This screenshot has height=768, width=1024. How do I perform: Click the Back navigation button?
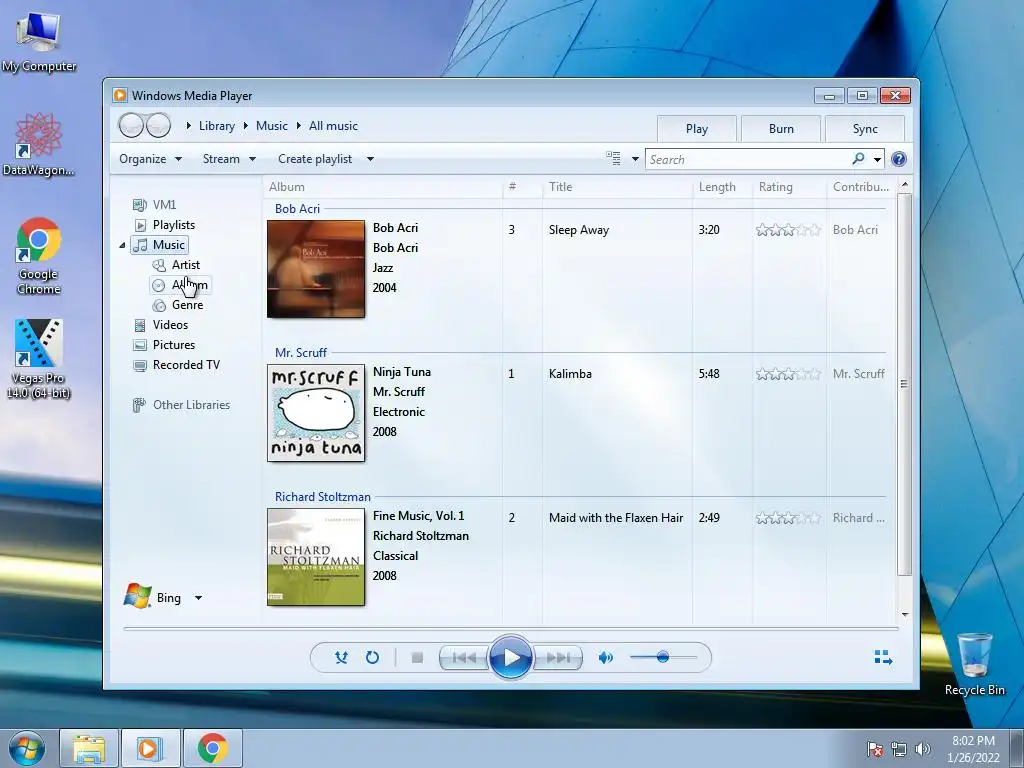[x=131, y=125]
